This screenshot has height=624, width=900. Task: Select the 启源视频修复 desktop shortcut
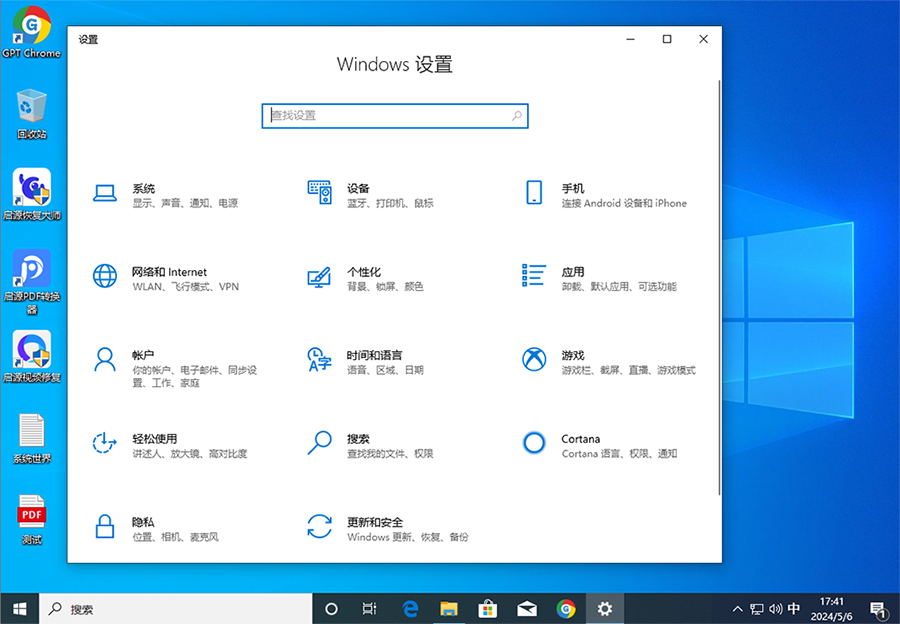32,356
